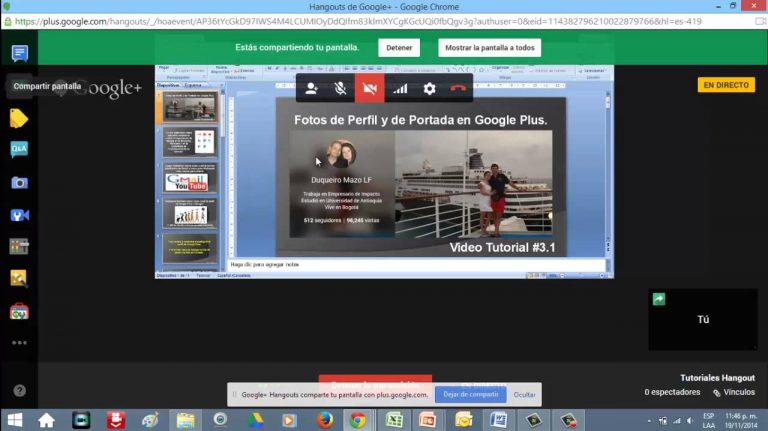The image size is (768, 431).
Task: Switch to Diapositivas tab in PowerPoint pane
Action: tap(168, 85)
